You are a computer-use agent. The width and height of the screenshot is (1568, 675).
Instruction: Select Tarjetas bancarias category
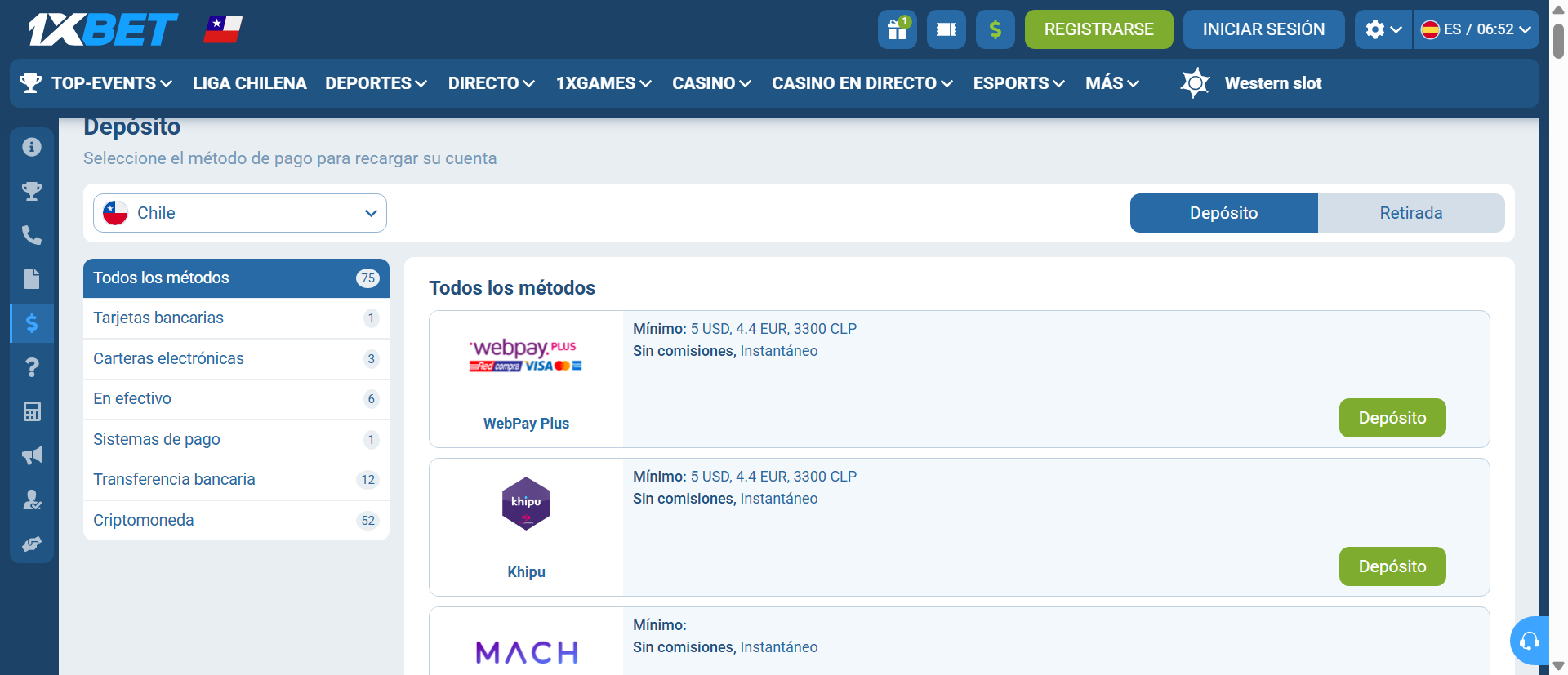236,318
